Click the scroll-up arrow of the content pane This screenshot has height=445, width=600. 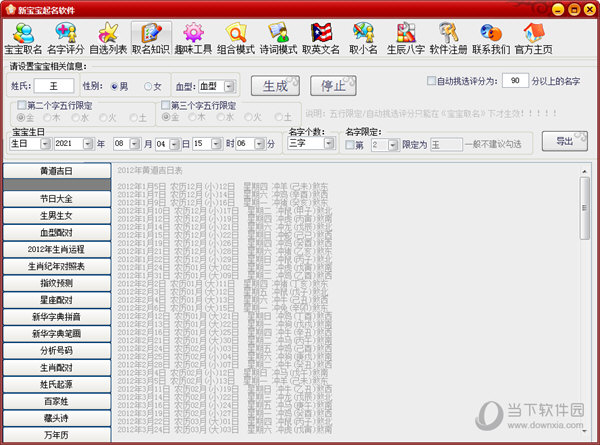[x=584, y=171]
